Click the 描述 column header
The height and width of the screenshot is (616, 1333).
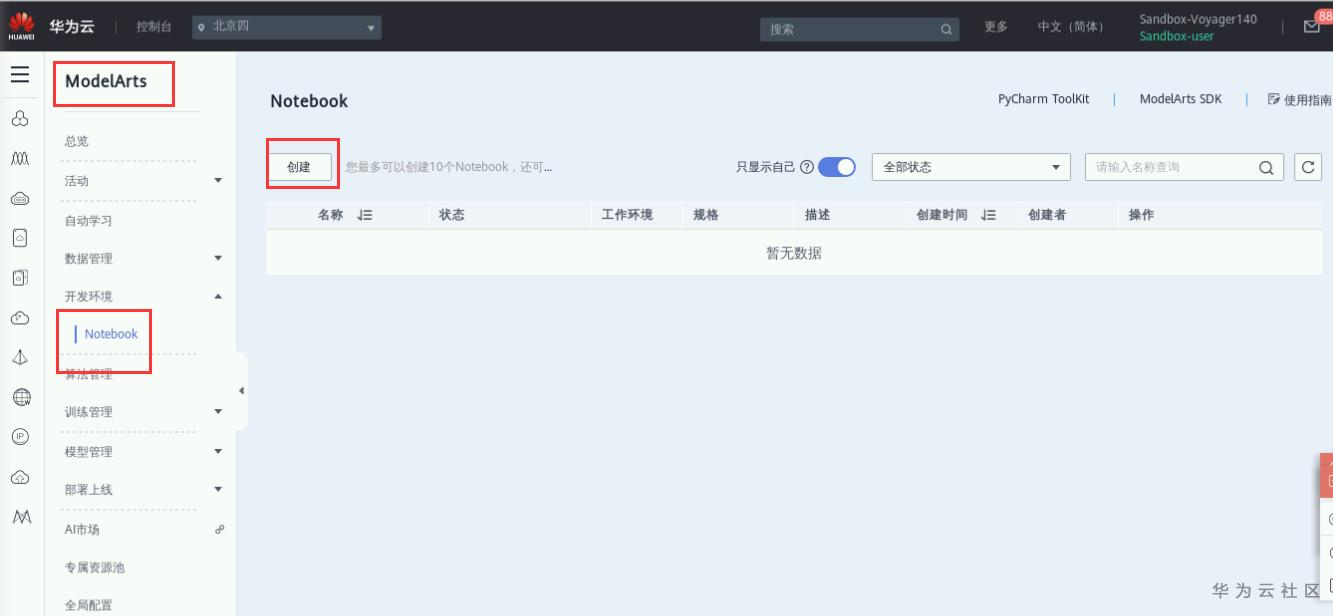tap(817, 215)
